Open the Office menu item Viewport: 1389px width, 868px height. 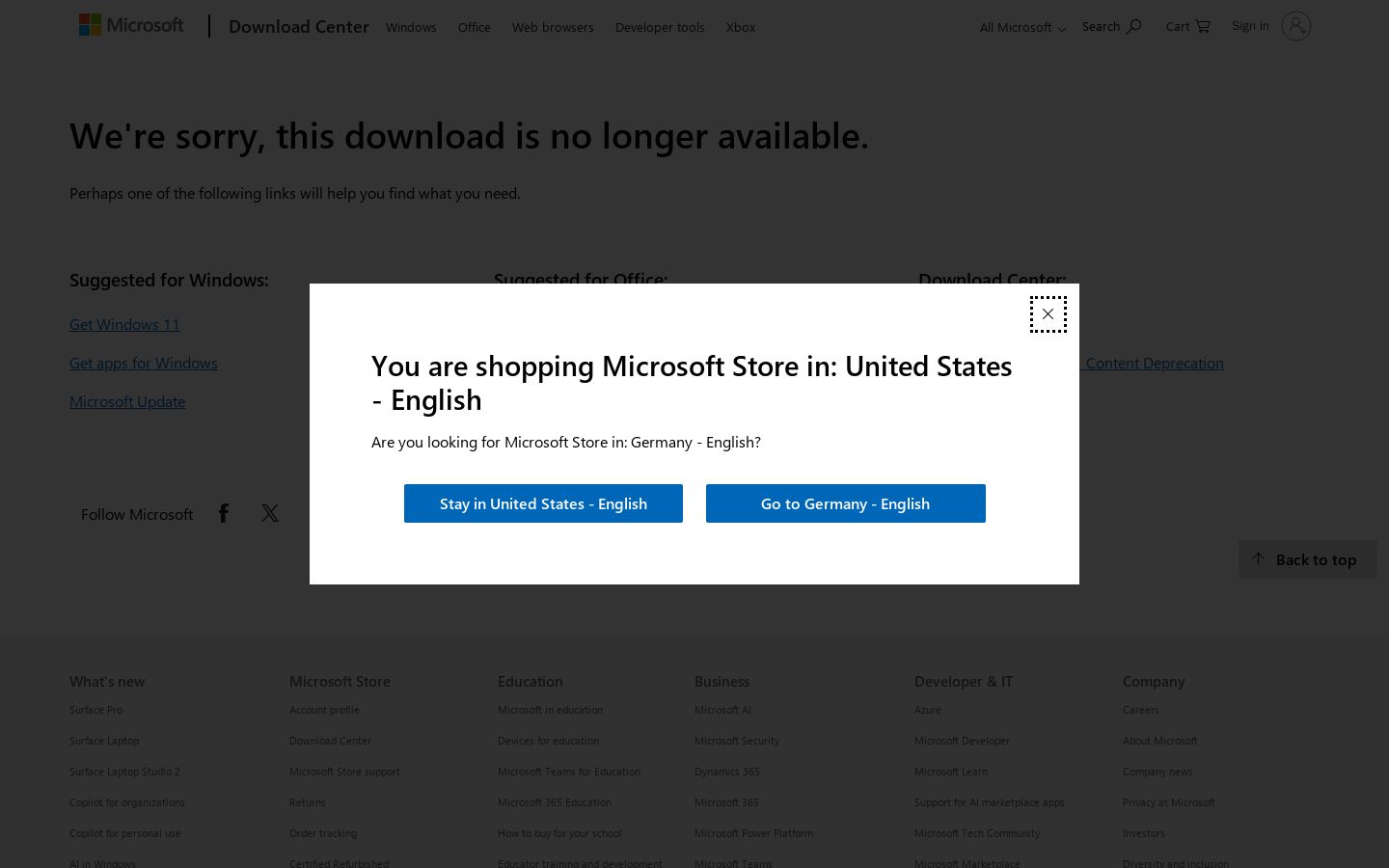tap(475, 27)
